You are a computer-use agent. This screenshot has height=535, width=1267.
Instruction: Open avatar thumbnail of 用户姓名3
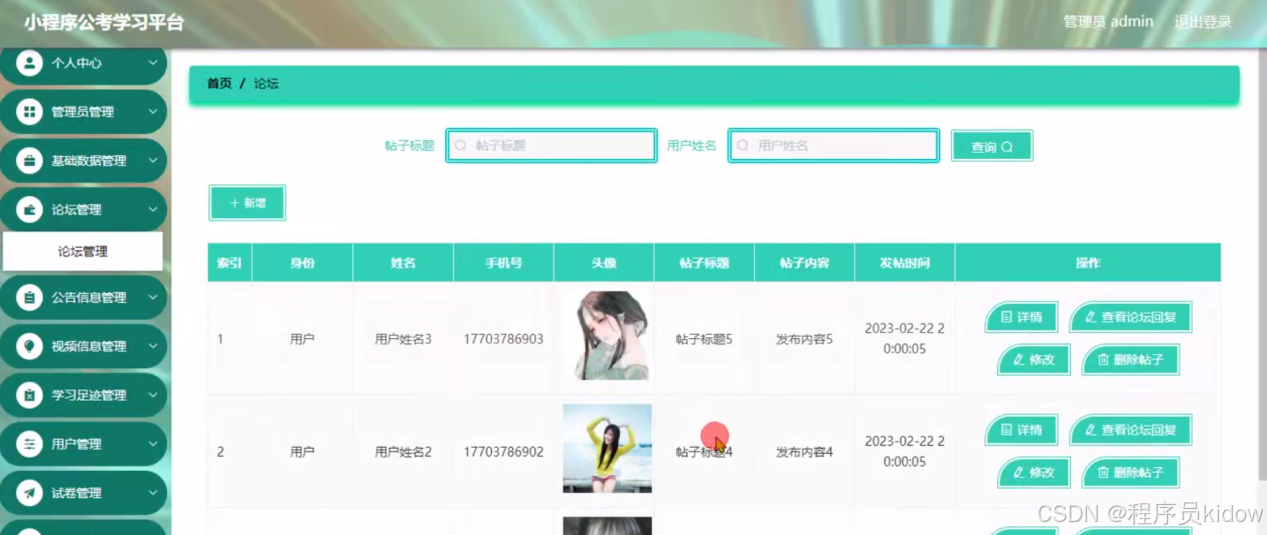tap(607, 336)
